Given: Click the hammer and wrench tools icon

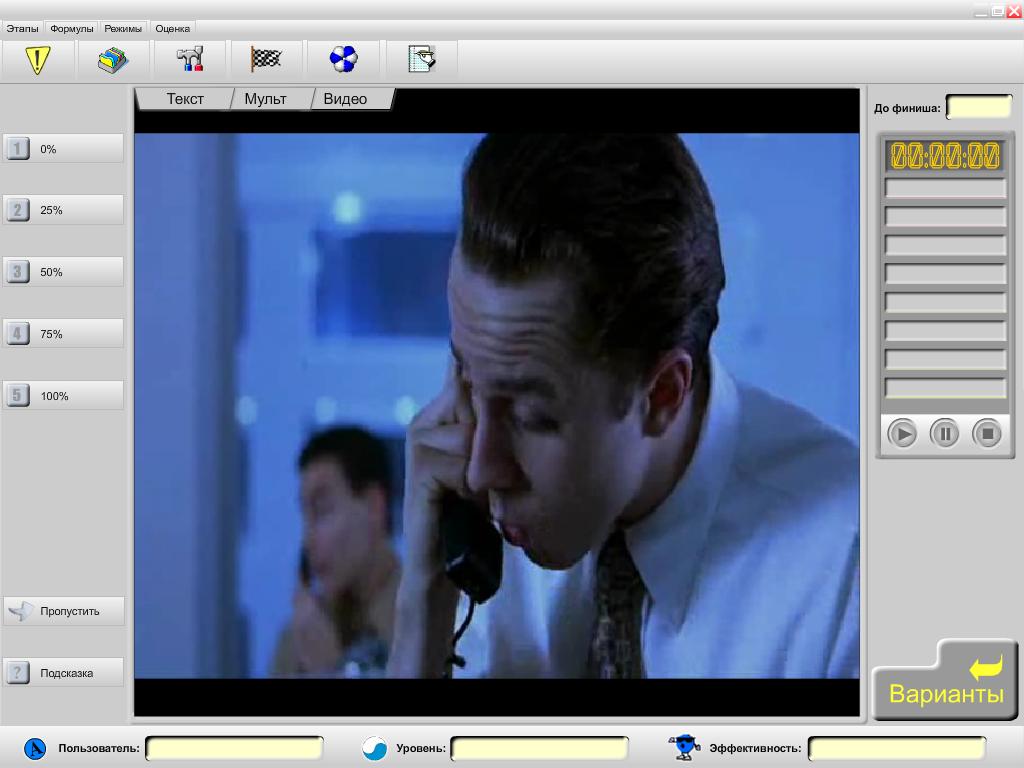Looking at the screenshot, I should 190,60.
